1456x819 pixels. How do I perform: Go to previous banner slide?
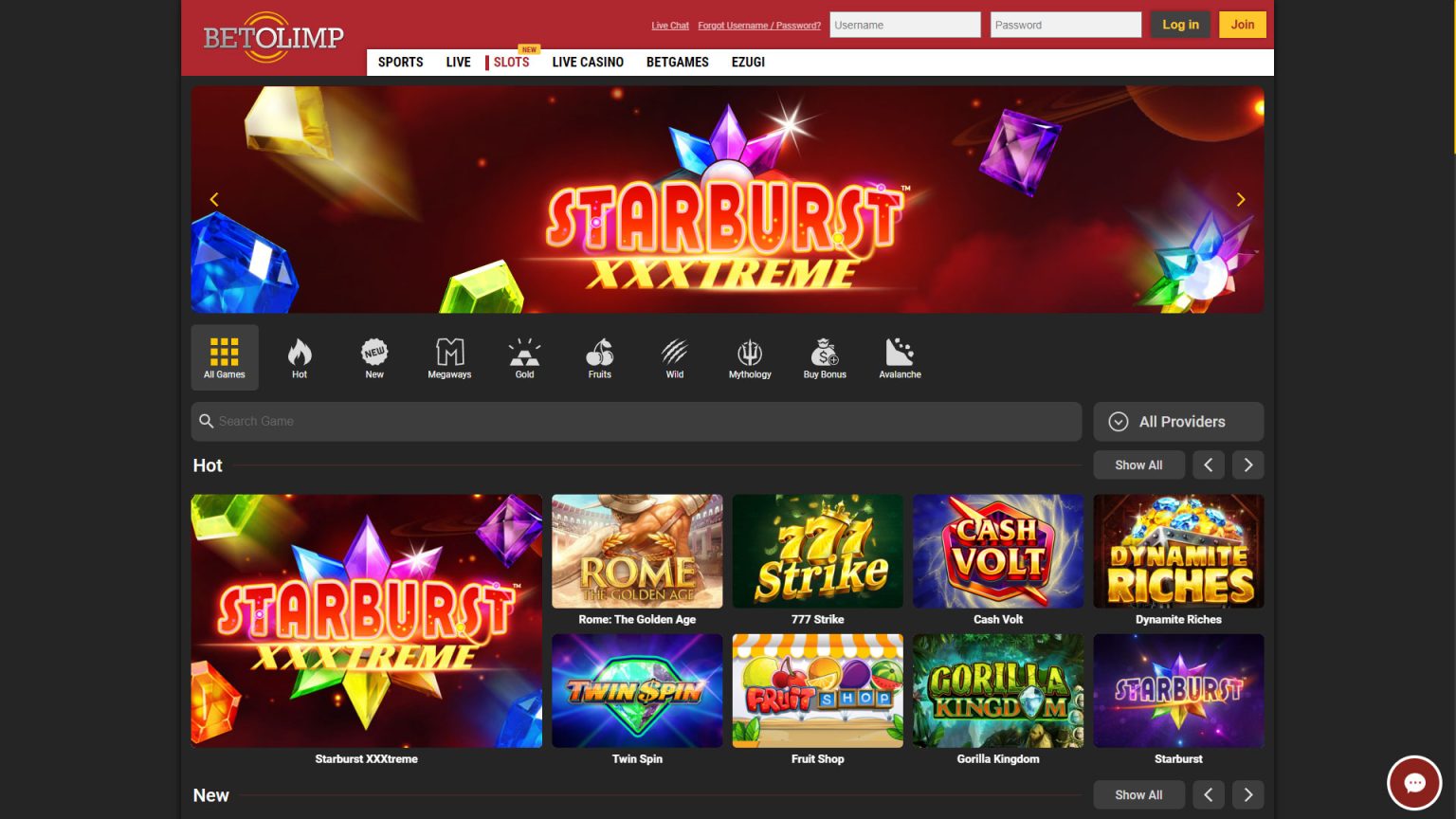pos(214,199)
